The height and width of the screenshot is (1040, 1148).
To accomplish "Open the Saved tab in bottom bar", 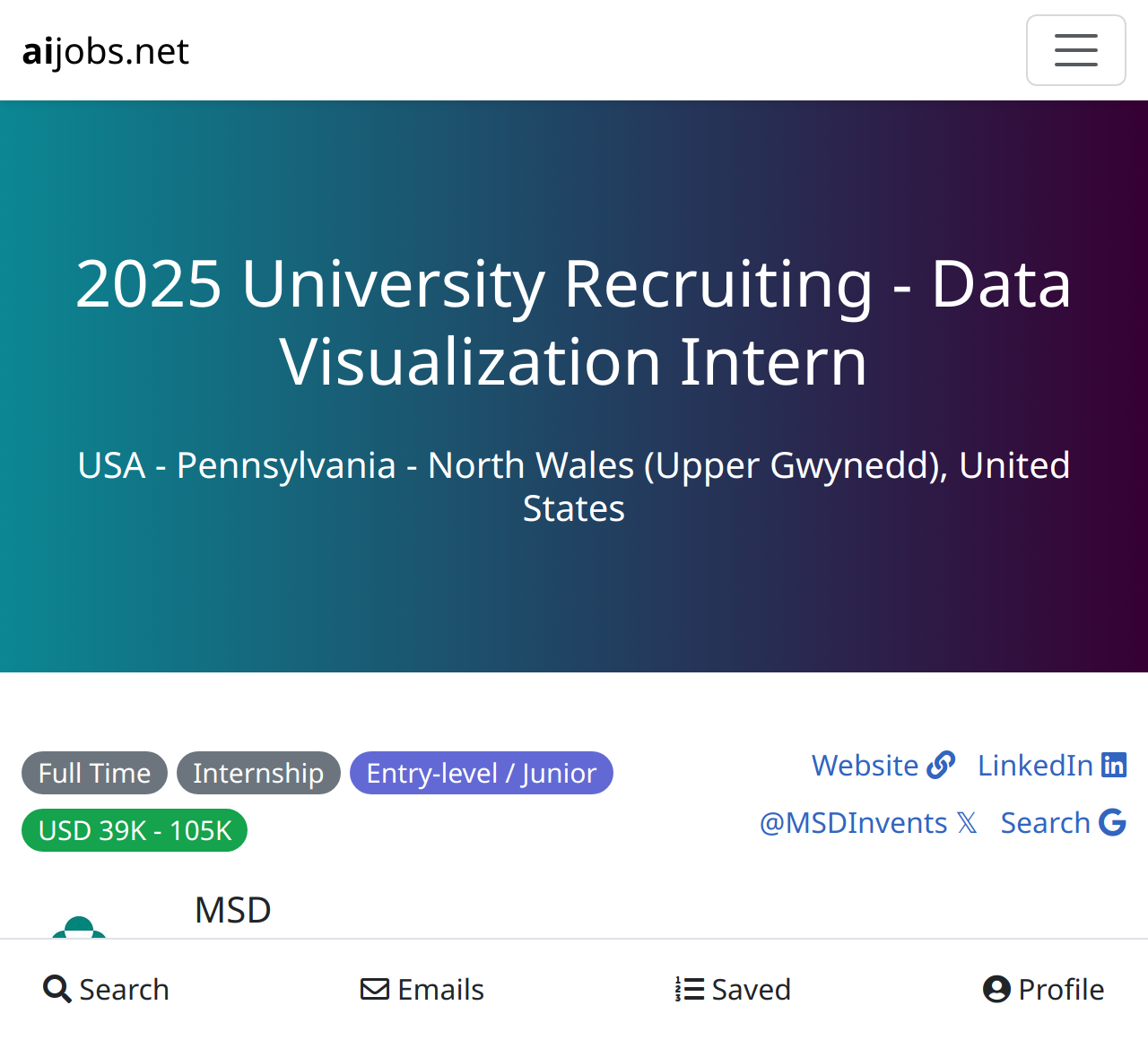I will pyautogui.click(x=733, y=990).
